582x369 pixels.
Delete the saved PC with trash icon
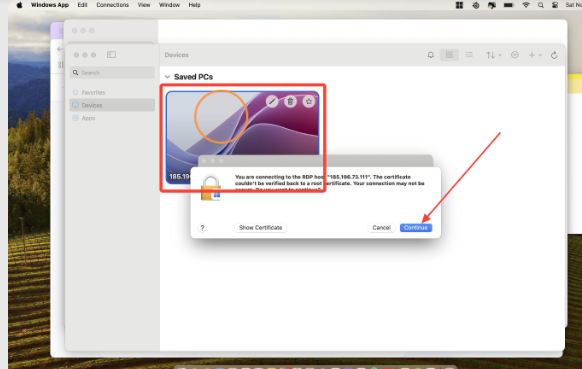click(x=290, y=101)
